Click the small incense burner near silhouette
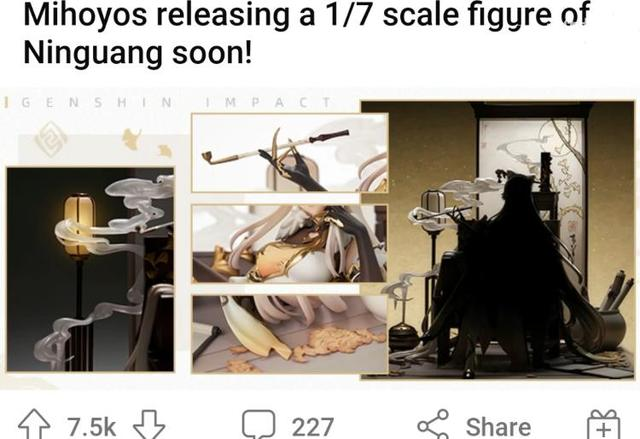Screen dimensions: 640x439 point(403,337)
